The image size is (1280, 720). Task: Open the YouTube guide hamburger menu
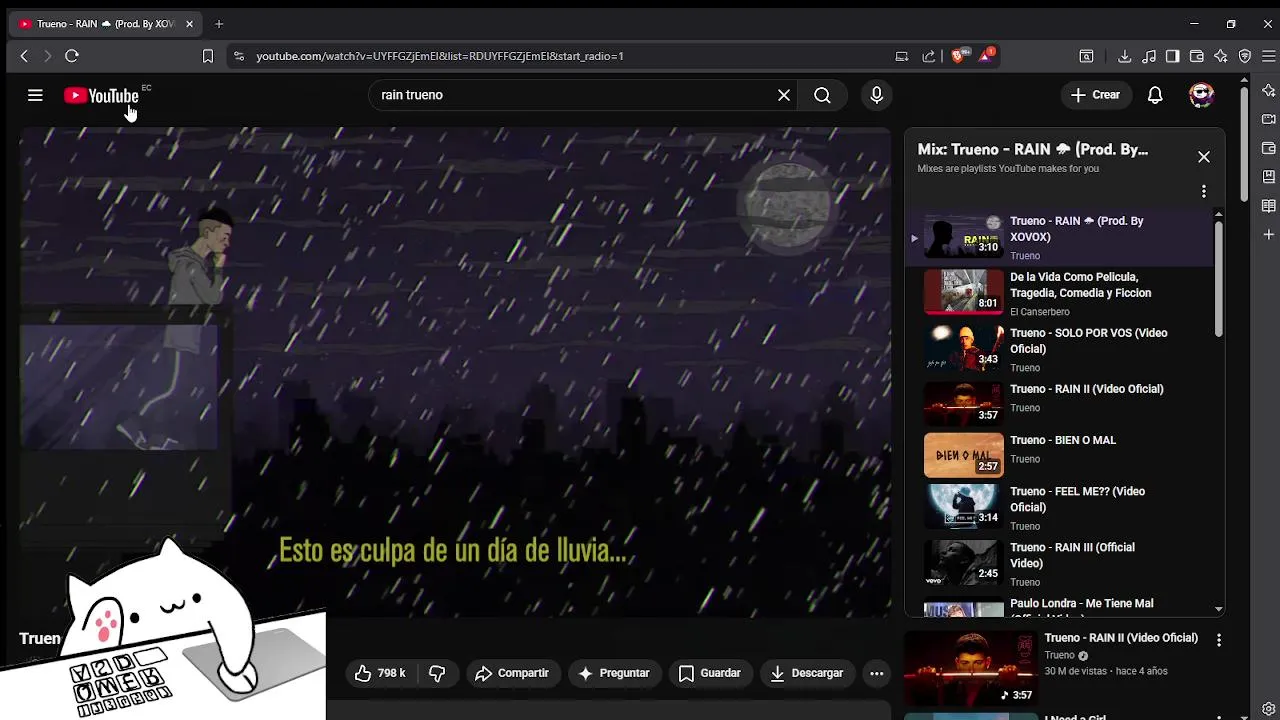pos(35,95)
